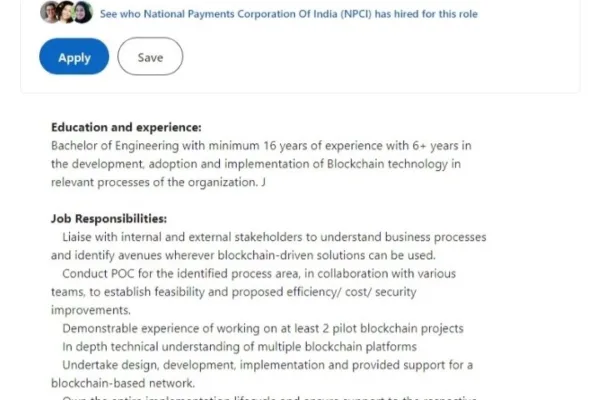Open the NPCI hired-for-this-role link
Screen dimensions: 600x400
coord(289,14)
